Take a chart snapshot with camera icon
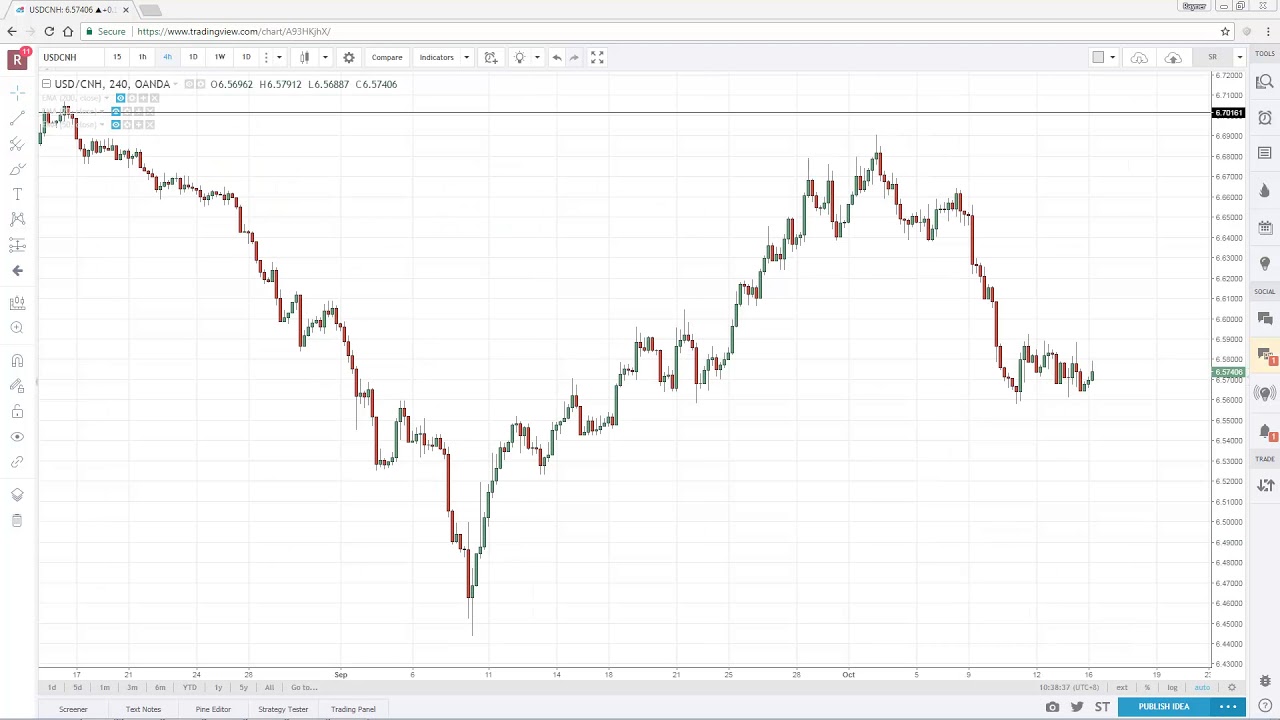 point(1052,707)
